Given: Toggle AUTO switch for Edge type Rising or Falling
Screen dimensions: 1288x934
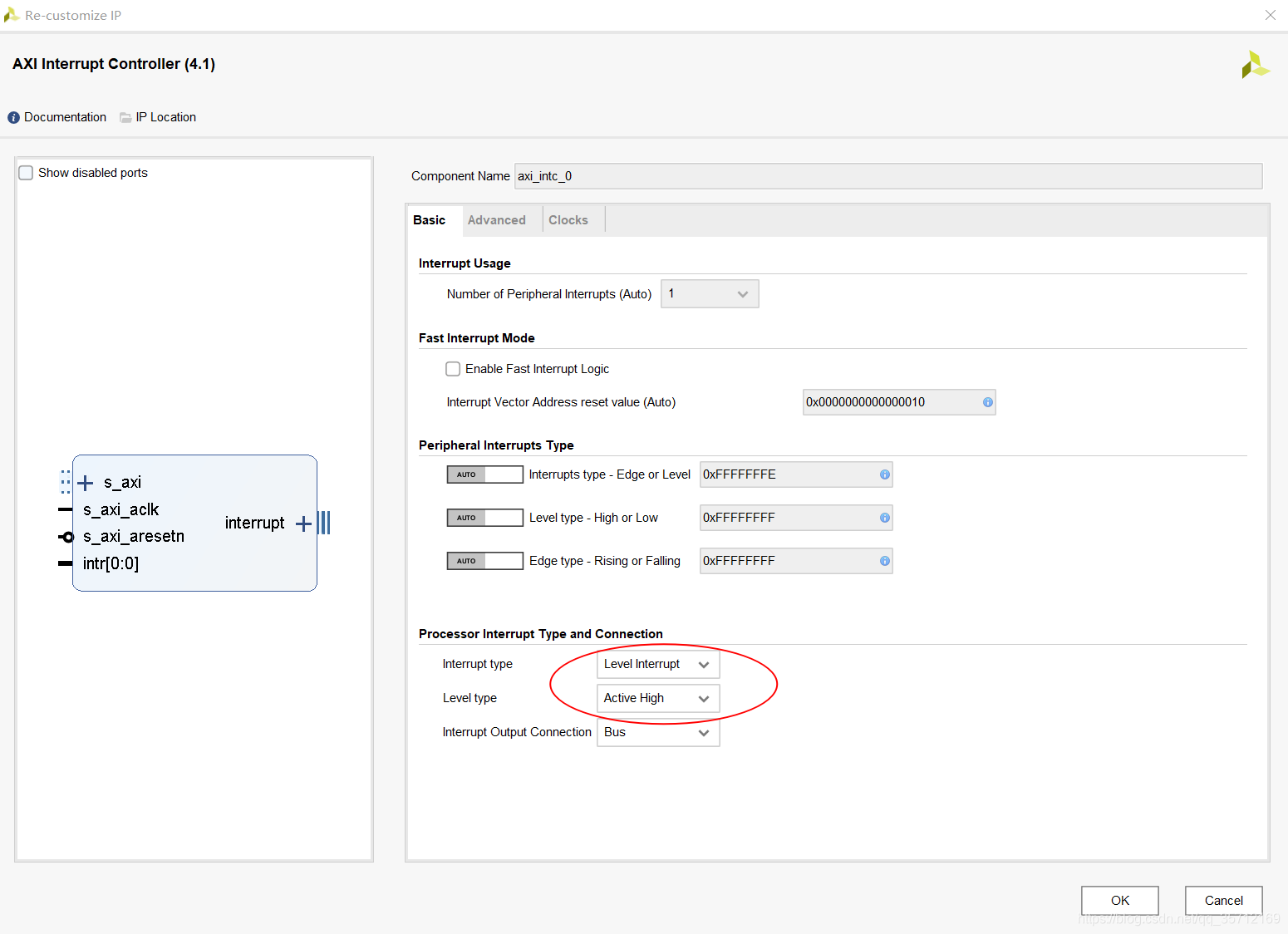Looking at the screenshot, I should [x=485, y=561].
